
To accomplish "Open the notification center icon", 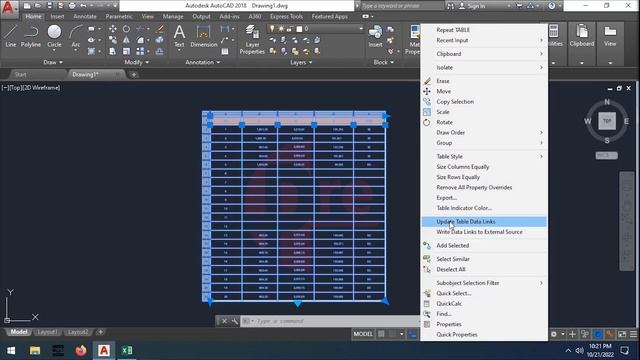I will 624,350.
